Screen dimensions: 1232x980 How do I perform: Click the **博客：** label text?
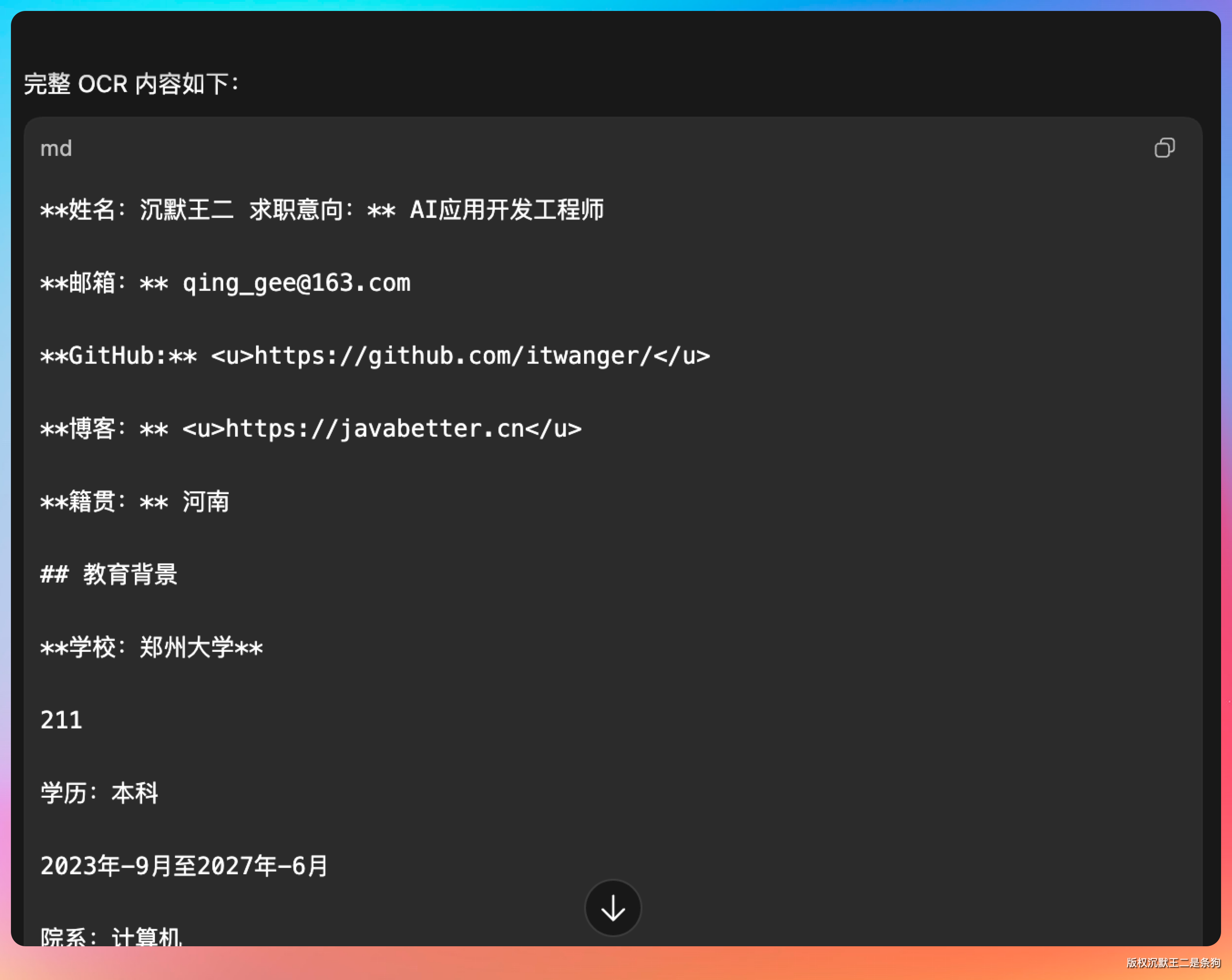pyautogui.click(x=92, y=429)
